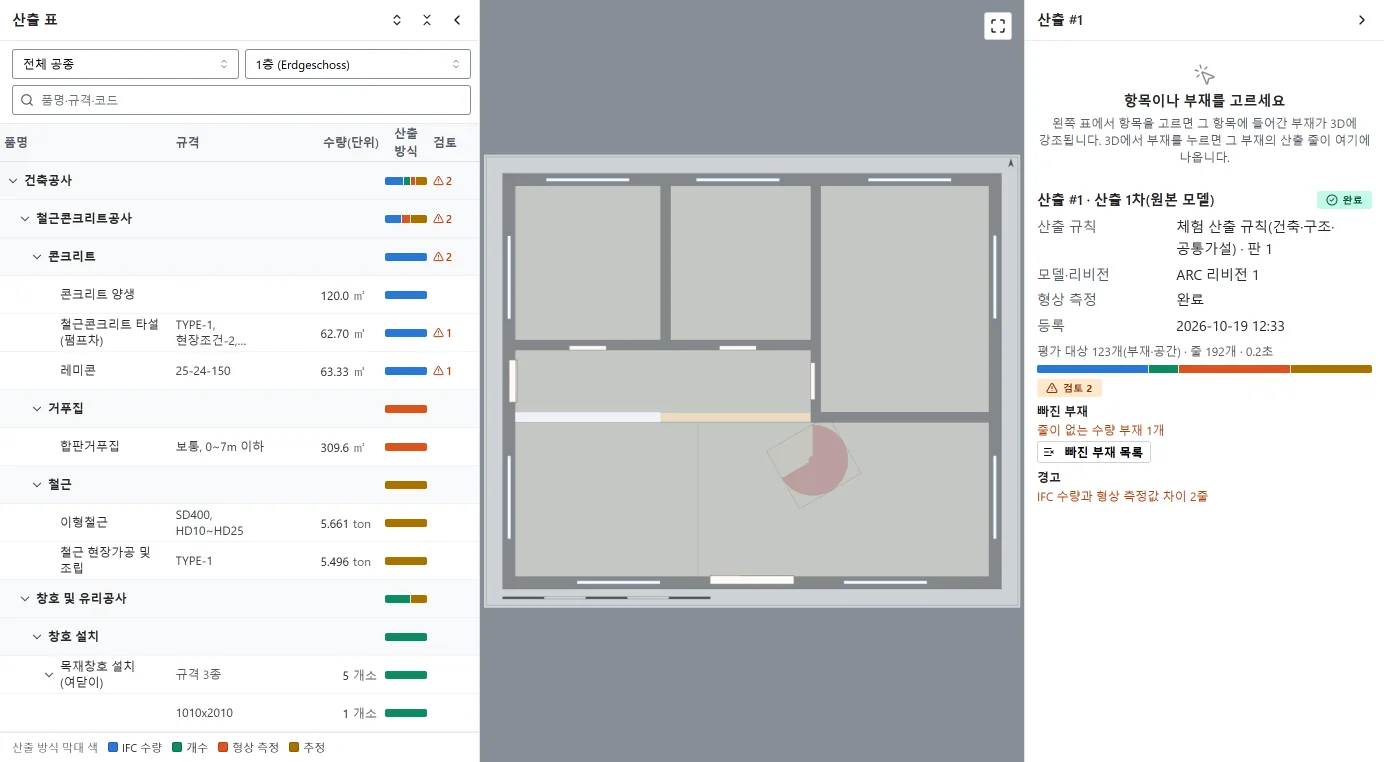Collapse the 철근 subgroup
The image size is (1384, 762).
pos(38,485)
